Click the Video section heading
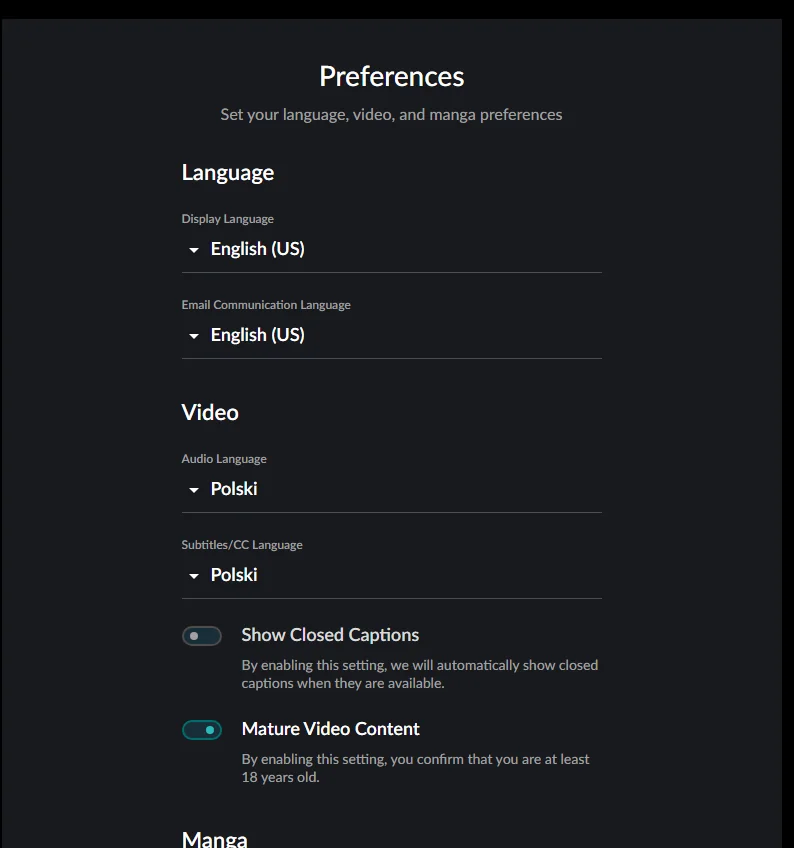Image resolution: width=794 pixels, height=848 pixels. pyautogui.click(x=210, y=413)
